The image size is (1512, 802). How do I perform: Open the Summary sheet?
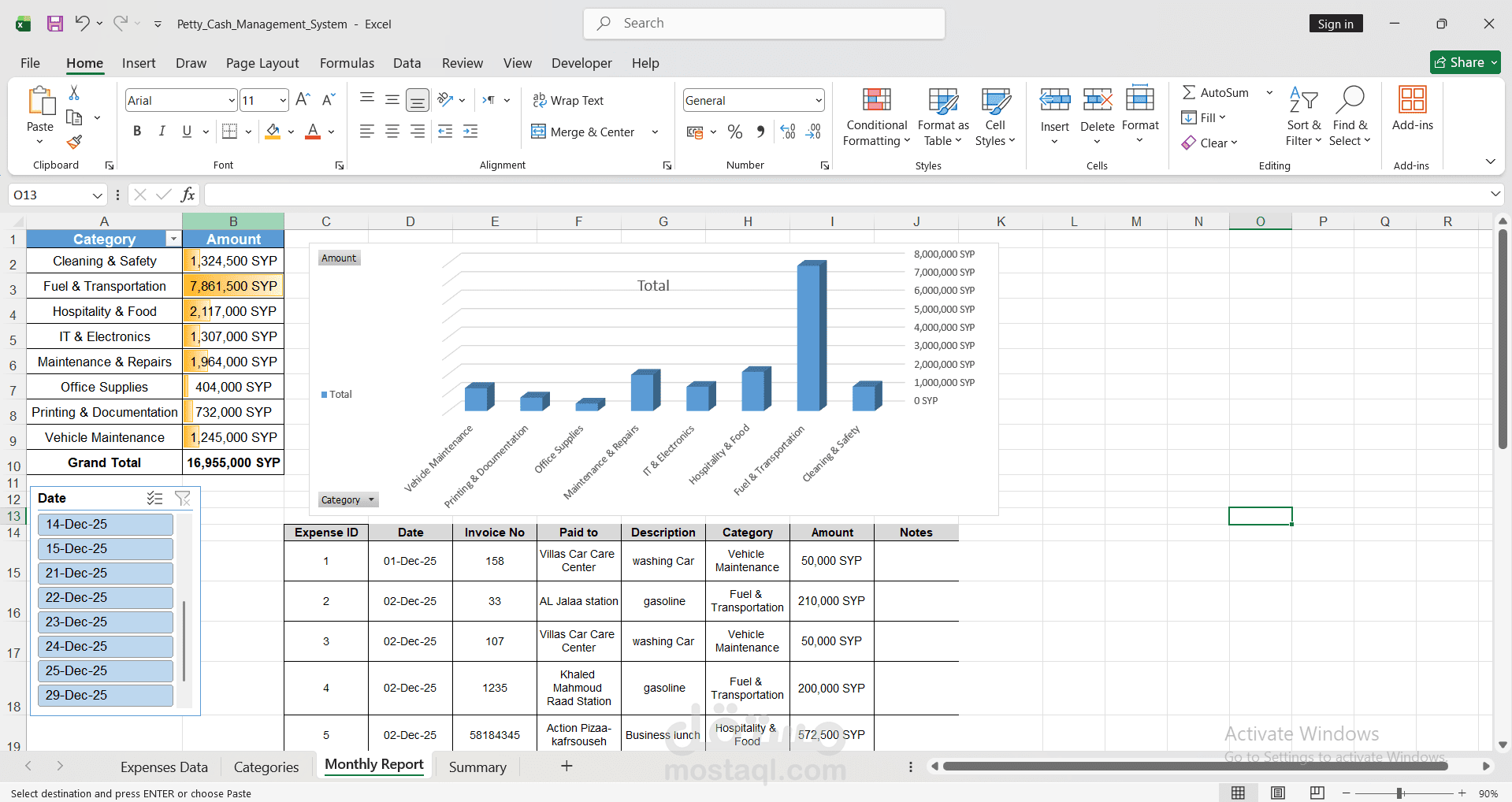(x=477, y=766)
